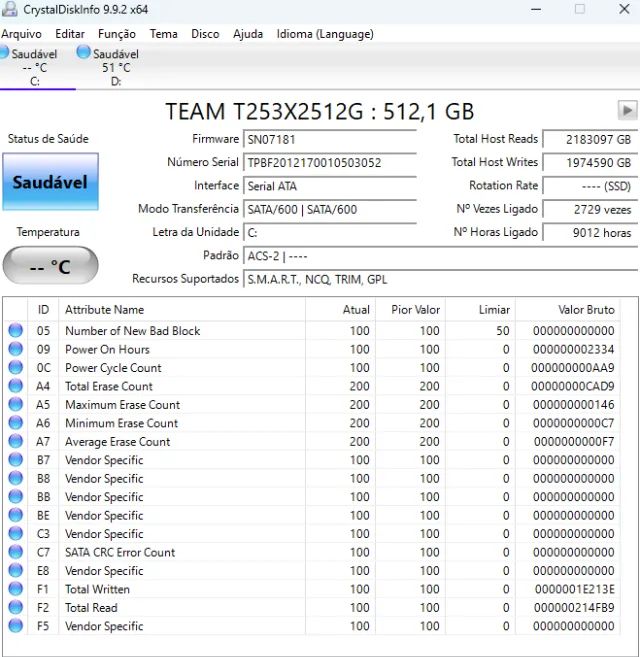Viewport: 640px width, 657px height.
Task: Click power-on hours value 9012 horas
Action: [x=590, y=233]
